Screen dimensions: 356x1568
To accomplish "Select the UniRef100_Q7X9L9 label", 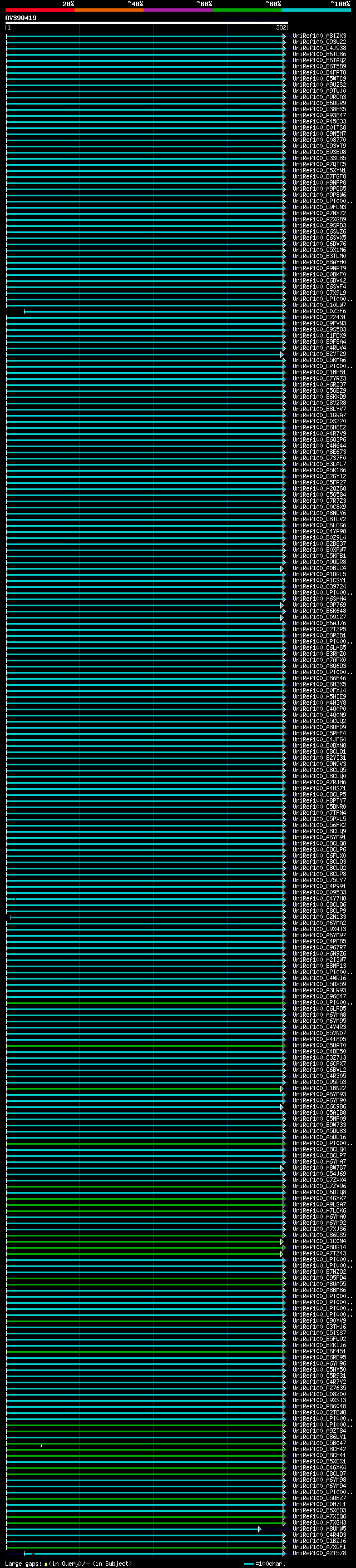I will (319, 293).
